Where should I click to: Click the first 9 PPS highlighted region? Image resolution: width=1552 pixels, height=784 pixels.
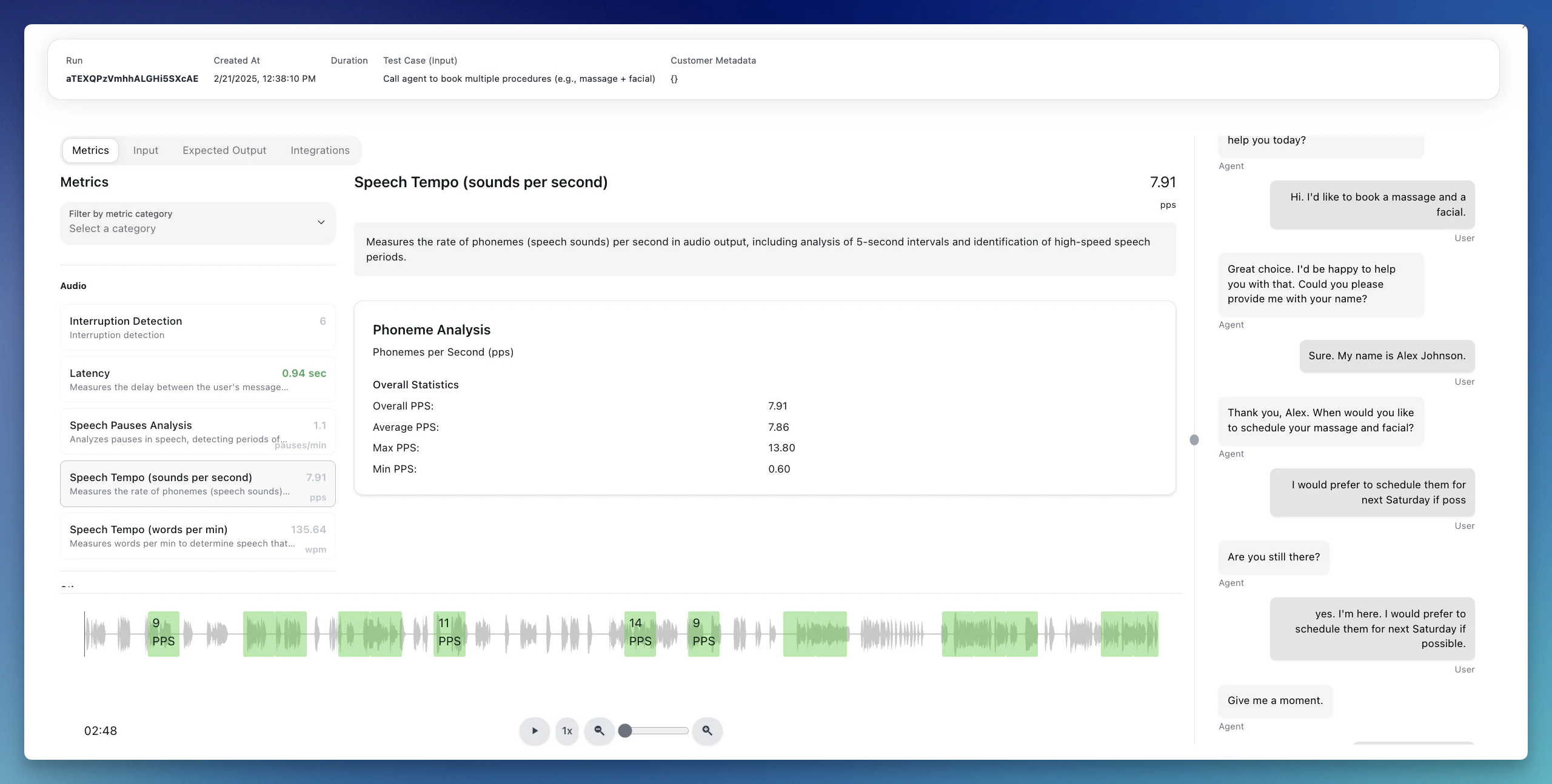(163, 634)
